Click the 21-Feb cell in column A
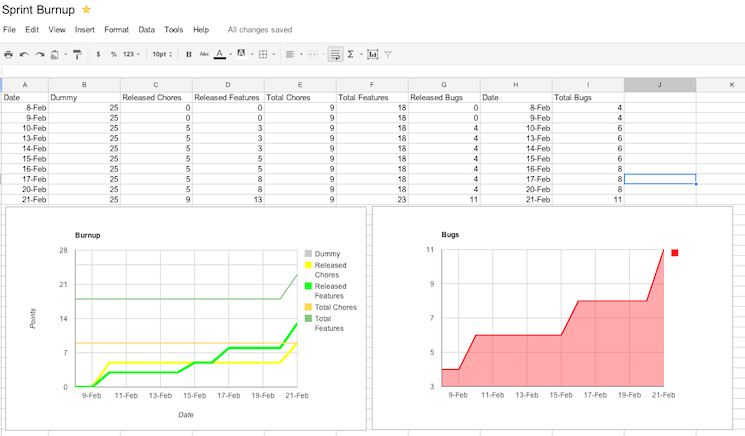745x436 pixels. click(x=25, y=199)
